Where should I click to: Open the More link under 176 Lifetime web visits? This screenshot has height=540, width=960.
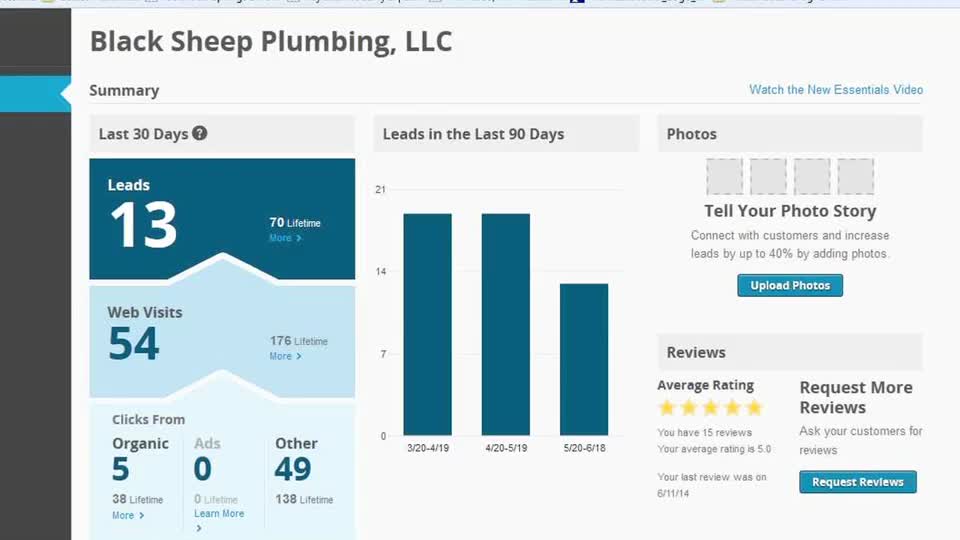tap(285, 356)
